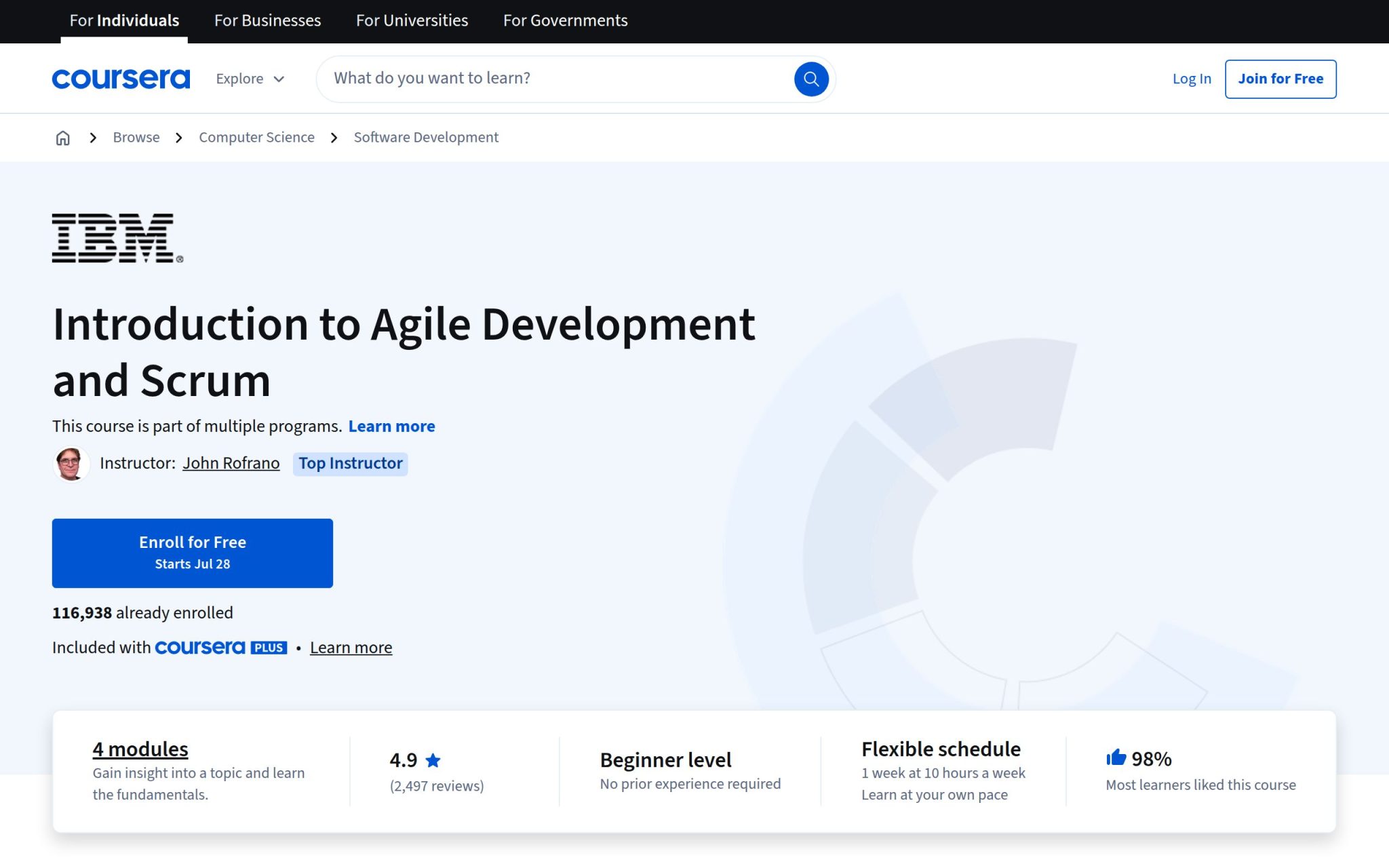Screen dimensions: 1389x868
Task: Select the For Individuals tab
Action: pos(124,20)
